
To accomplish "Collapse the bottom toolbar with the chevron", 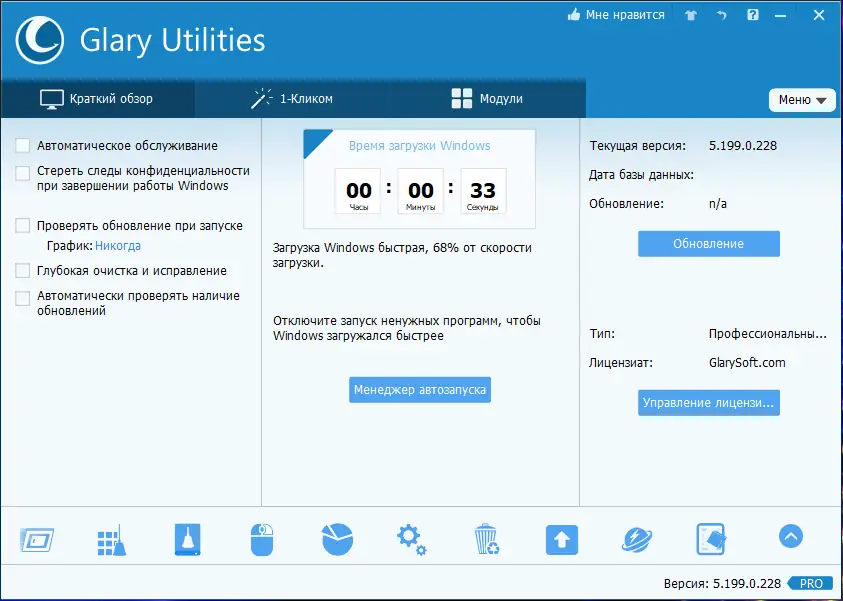I will click(x=790, y=537).
